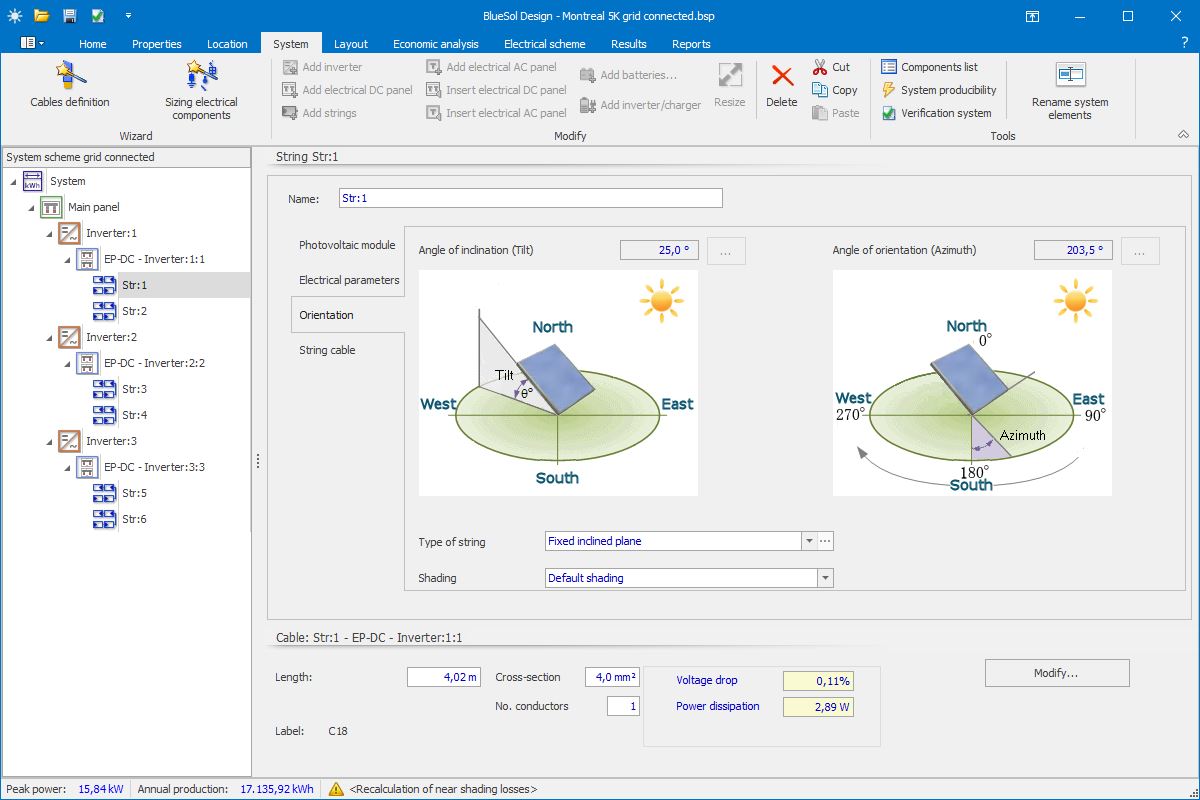Collapse the Main panel node
The image size is (1200, 800).
tap(31, 207)
